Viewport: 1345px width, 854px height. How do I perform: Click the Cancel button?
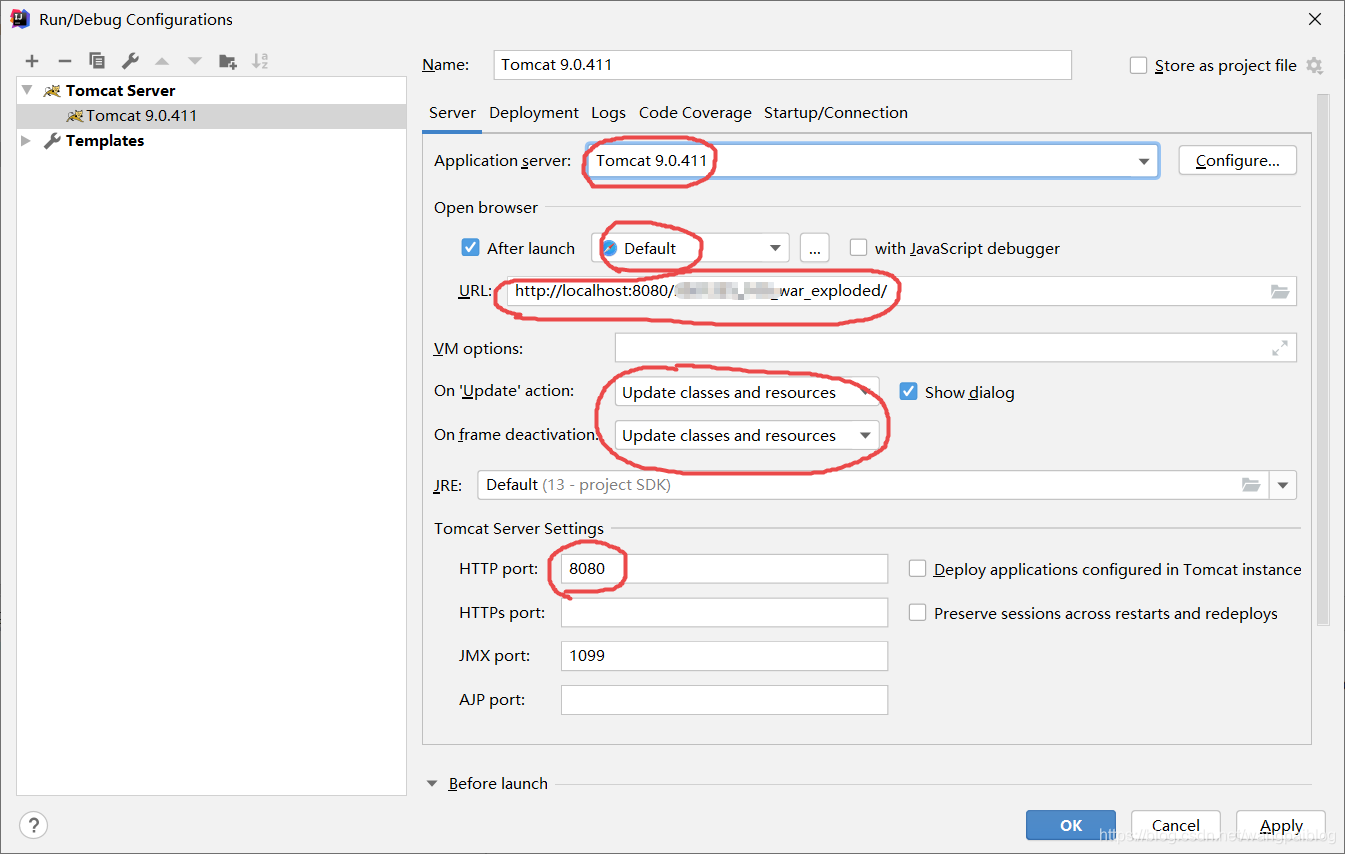click(1176, 825)
